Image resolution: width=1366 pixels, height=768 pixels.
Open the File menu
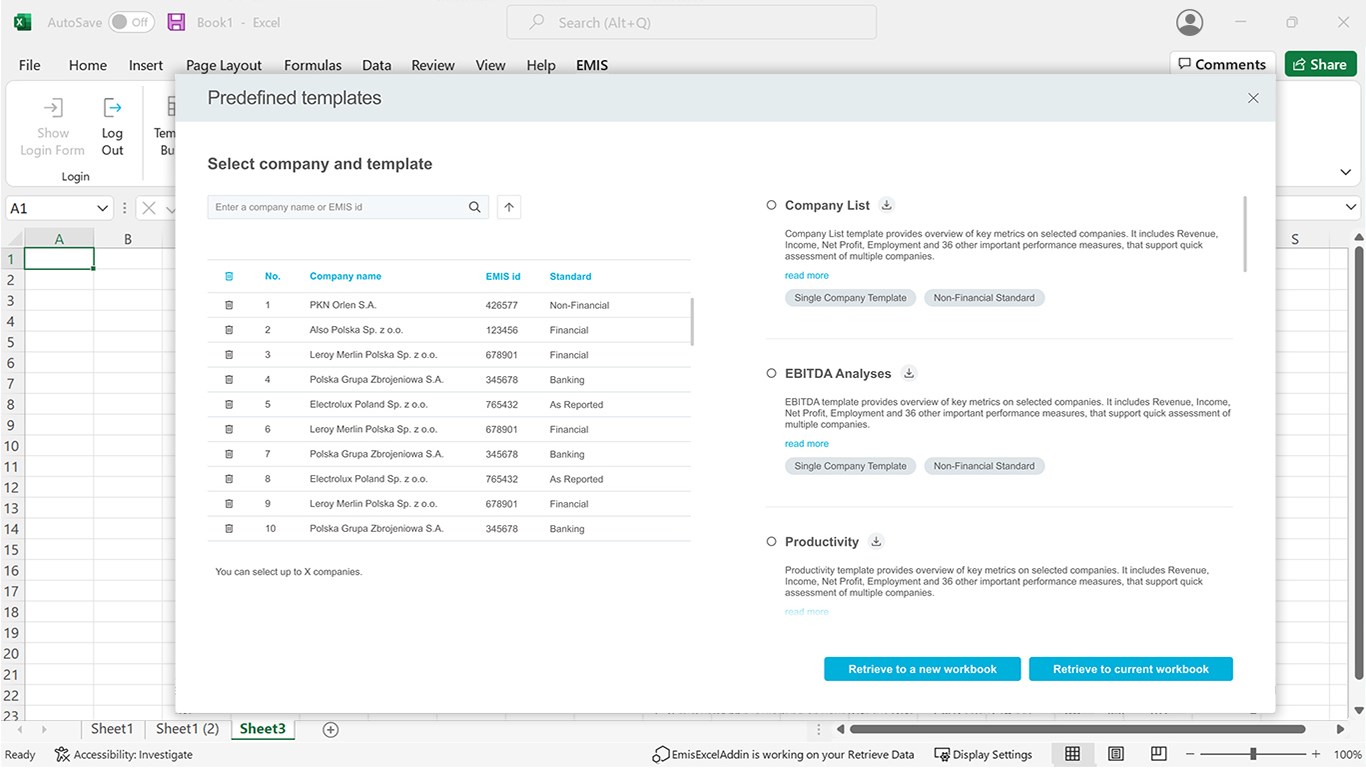click(30, 65)
